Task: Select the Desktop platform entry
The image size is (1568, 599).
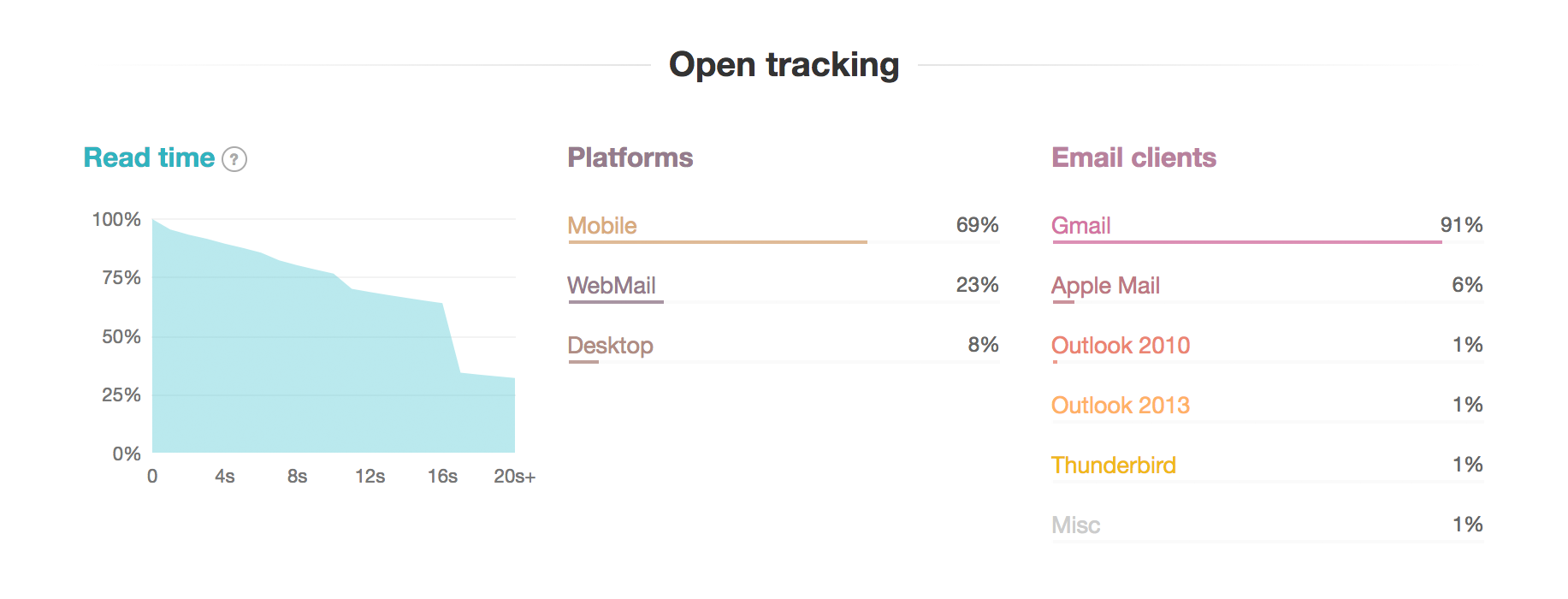Action: click(610, 346)
